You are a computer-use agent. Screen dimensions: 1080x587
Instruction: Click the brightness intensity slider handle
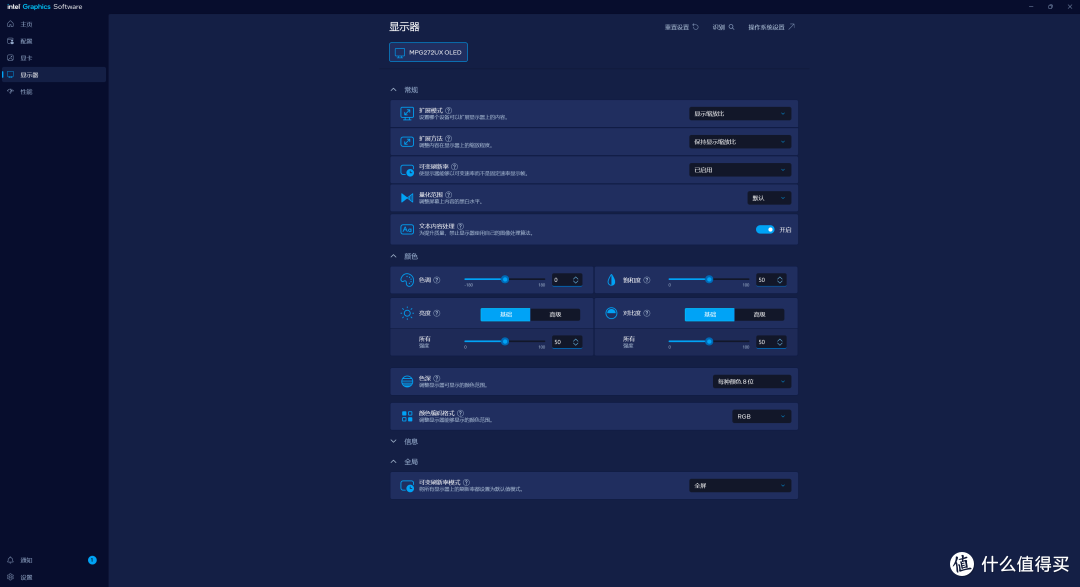coord(505,342)
